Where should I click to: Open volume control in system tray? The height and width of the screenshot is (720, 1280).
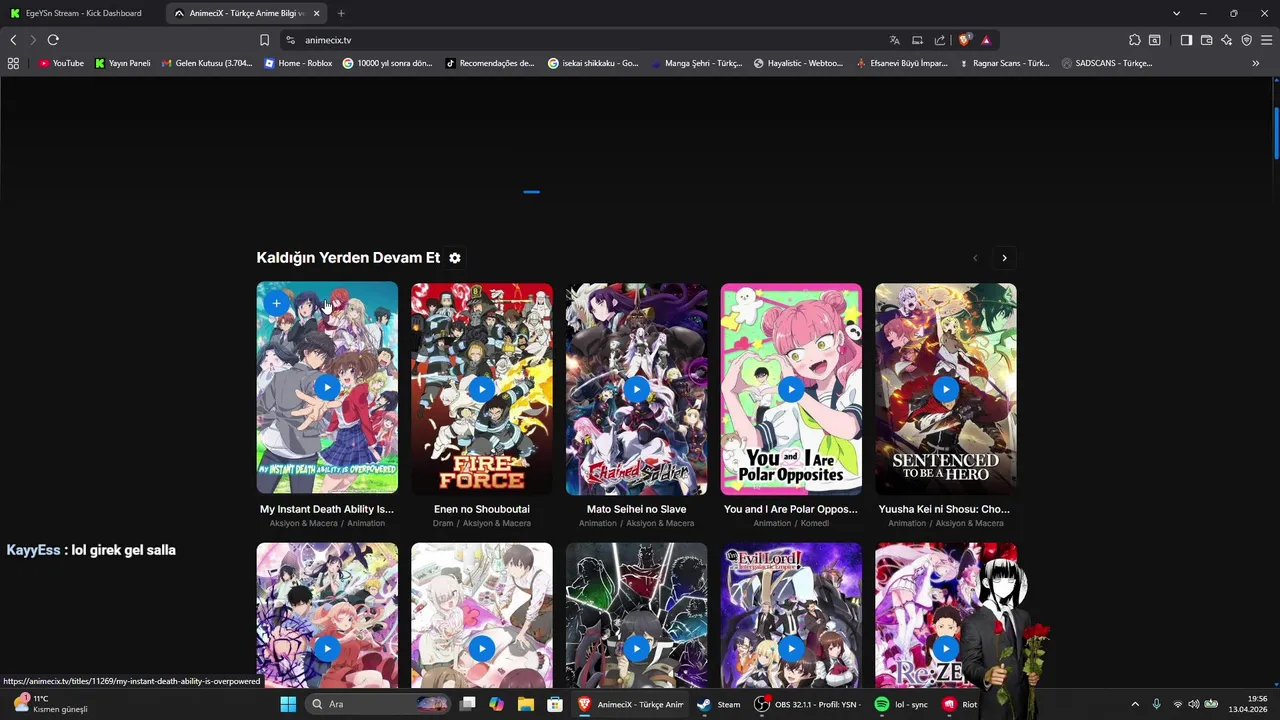1193,704
